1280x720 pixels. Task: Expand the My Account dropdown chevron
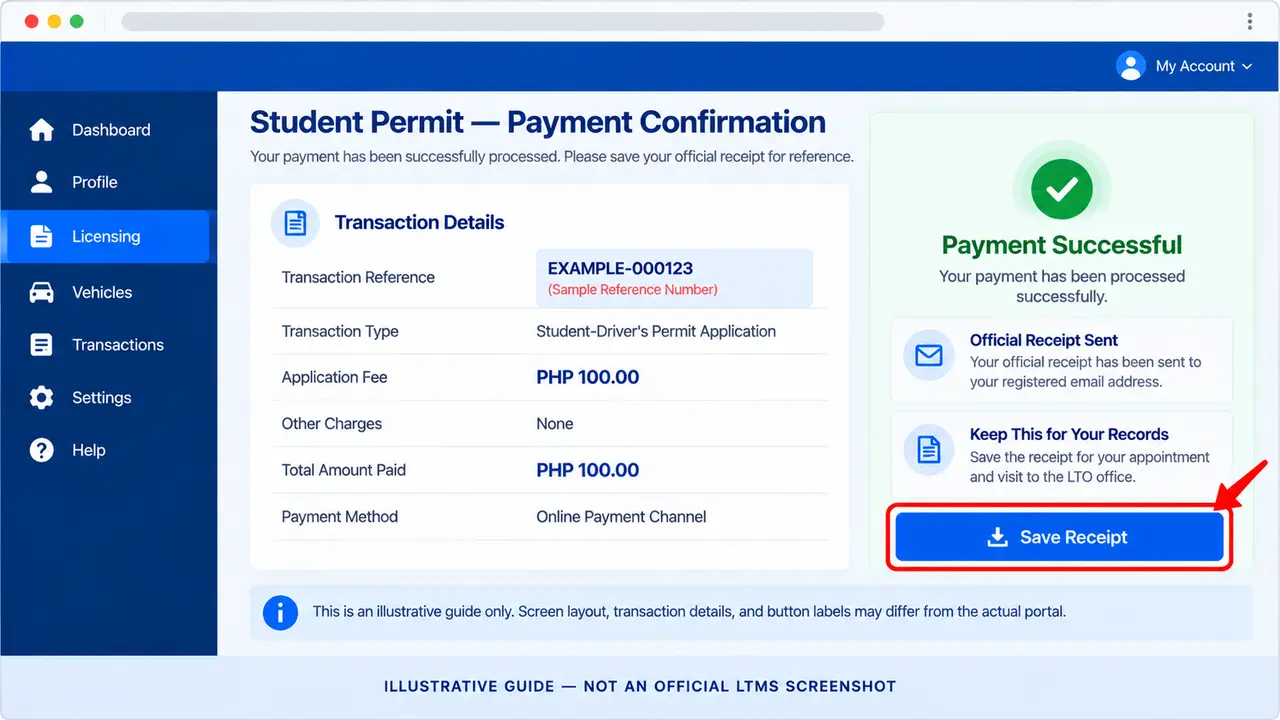[x=1247, y=66]
